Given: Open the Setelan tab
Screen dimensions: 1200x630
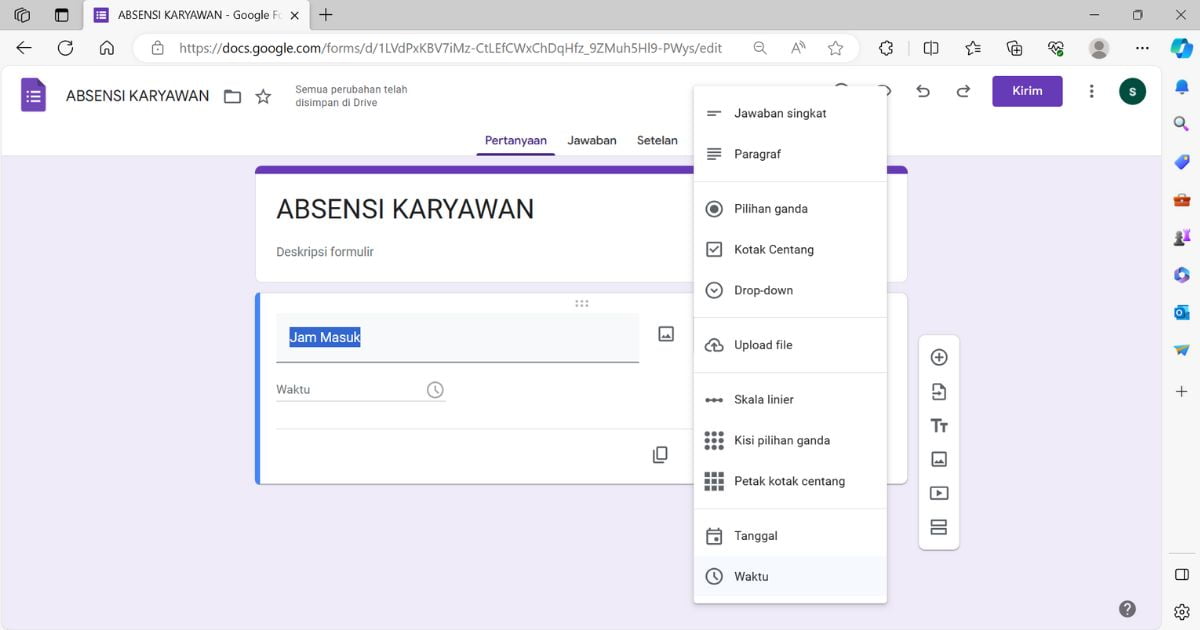Looking at the screenshot, I should [x=657, y=141].
